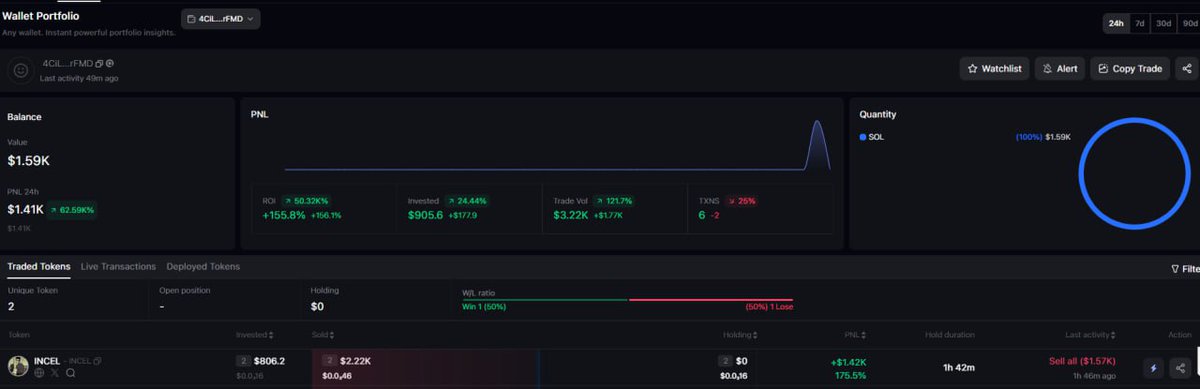The image size is (1200, 389).
Task: Select the 30d time range
Action: (x=1163, y=22)
